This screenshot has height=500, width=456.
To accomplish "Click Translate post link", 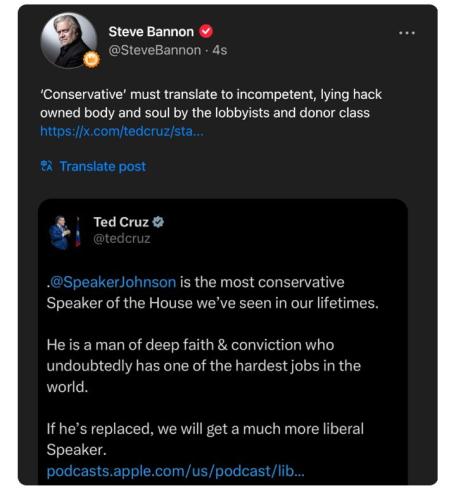I will 102,166.
